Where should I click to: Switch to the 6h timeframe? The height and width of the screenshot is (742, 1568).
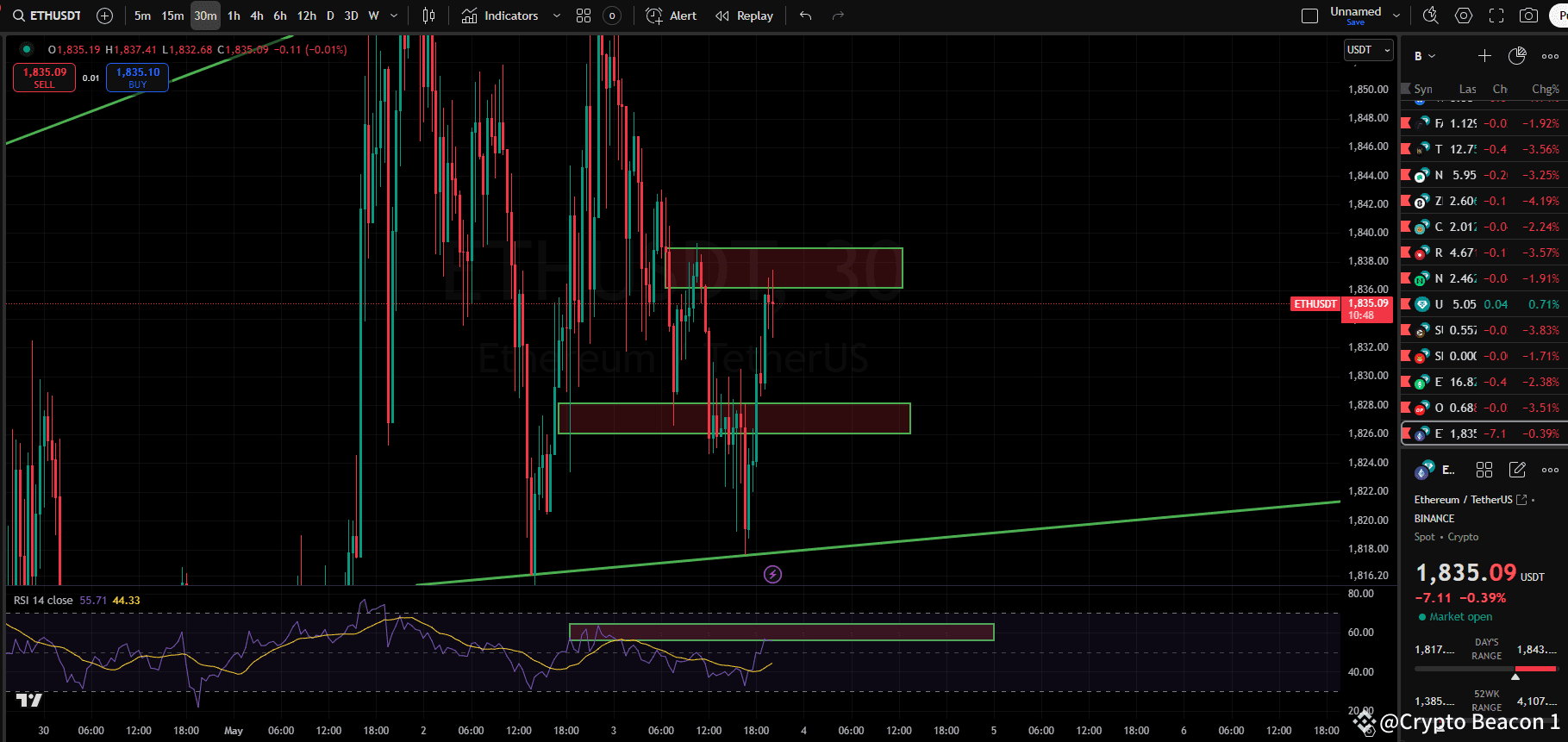point(280,16)
